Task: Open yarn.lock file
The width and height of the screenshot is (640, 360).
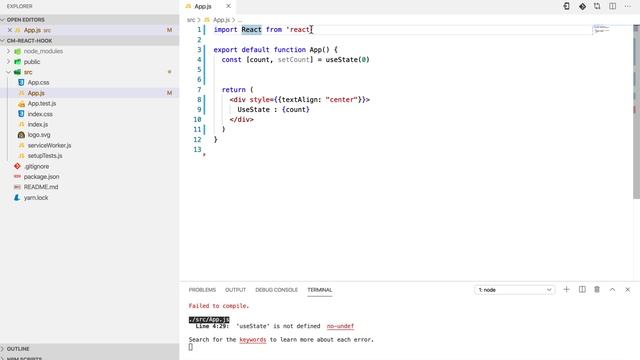Action: coord(36,198)
